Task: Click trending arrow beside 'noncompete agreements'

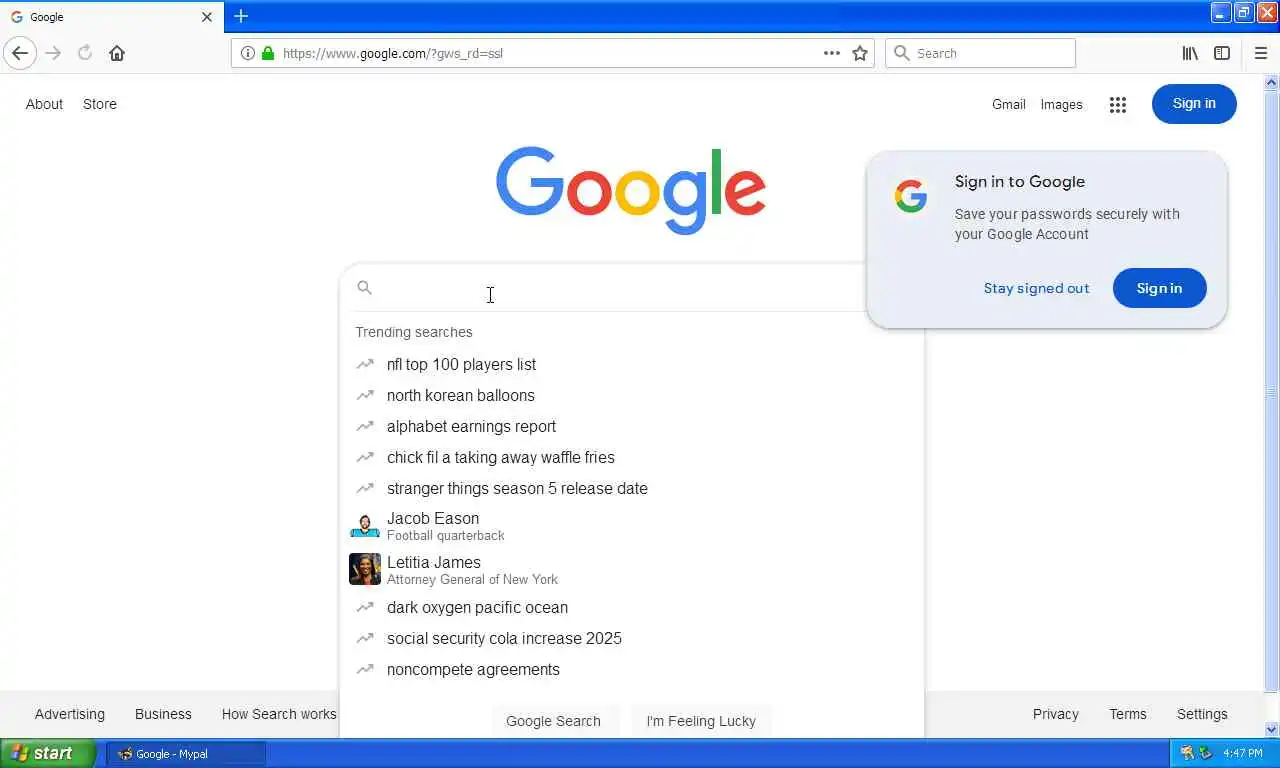Action: (365, 669)
